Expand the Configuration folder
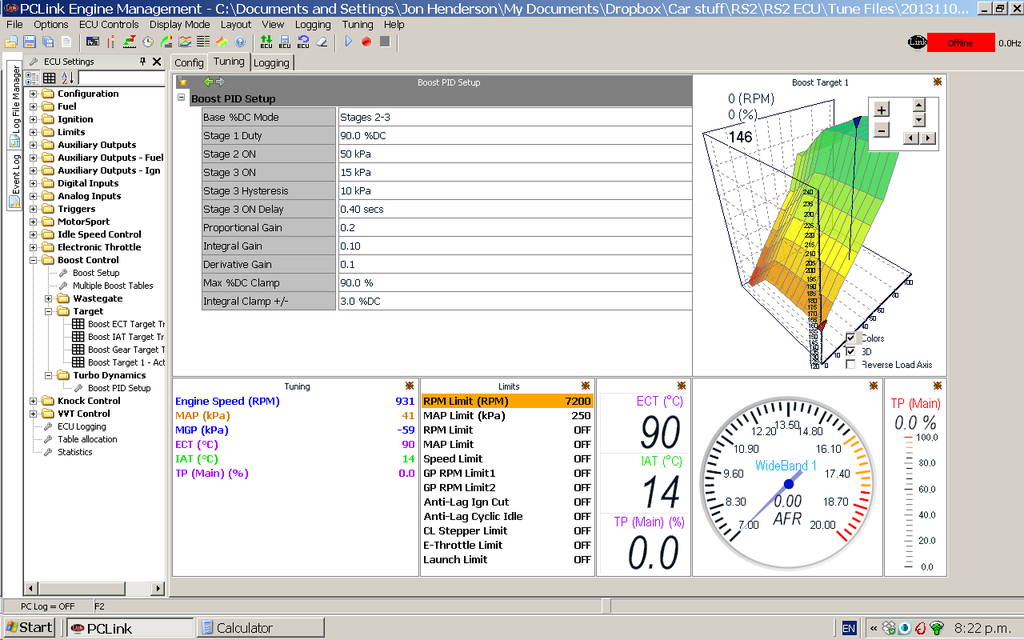Screen dimensions: 1024x640 (x=33, y=93)
